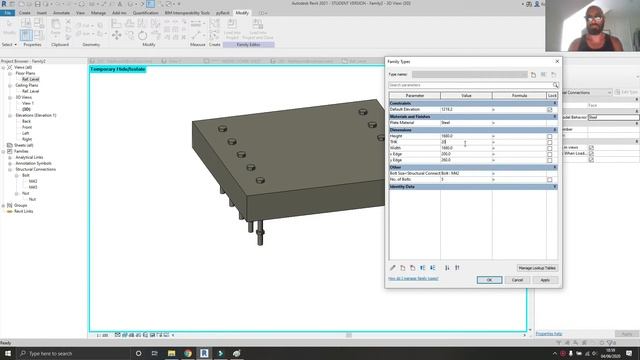Click the Delete type icon in Family Types
The image size is (640, 360).
tap(553, 75)
